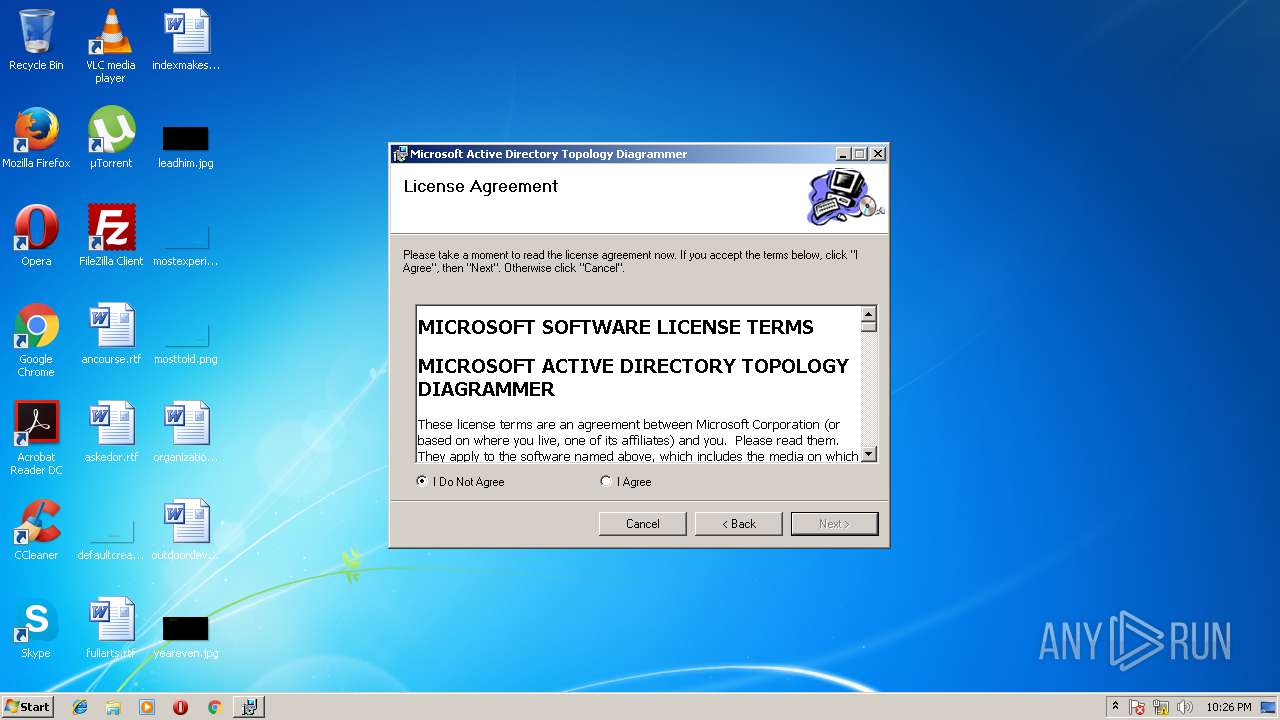This screenshot has width=1280, height=720.
Task: Select the leadhim.jpg file on the desktop
Action: click(186, 147)
